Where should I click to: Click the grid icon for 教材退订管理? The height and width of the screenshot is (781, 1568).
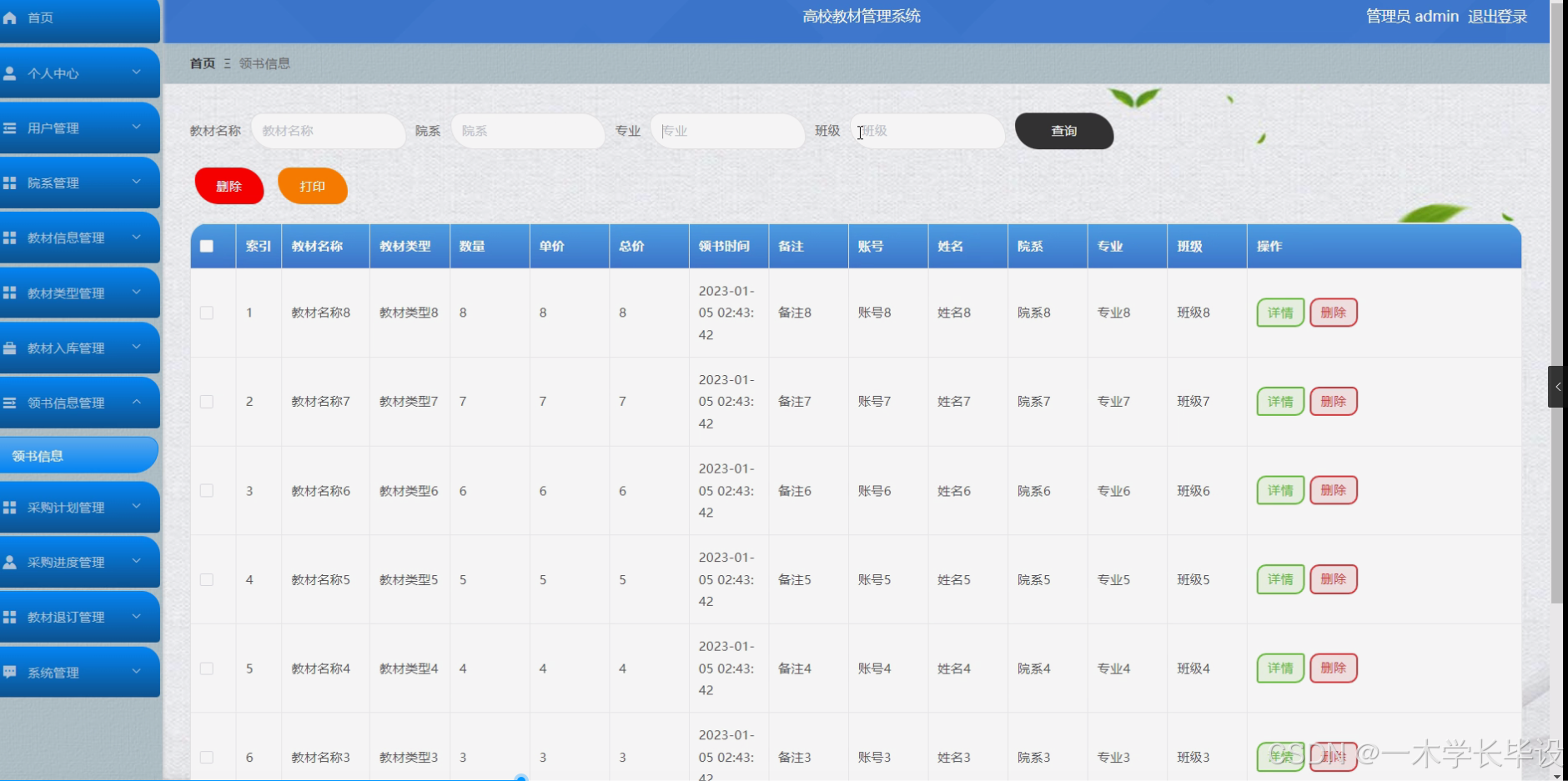(10, 617)
